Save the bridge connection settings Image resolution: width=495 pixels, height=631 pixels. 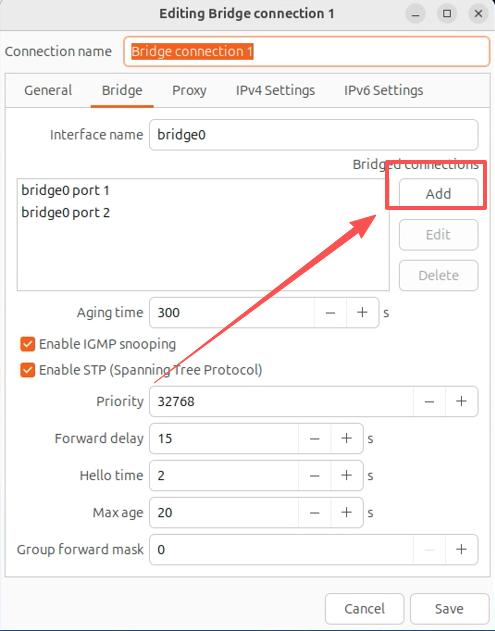pyautogui.click(x=449, y=608)
